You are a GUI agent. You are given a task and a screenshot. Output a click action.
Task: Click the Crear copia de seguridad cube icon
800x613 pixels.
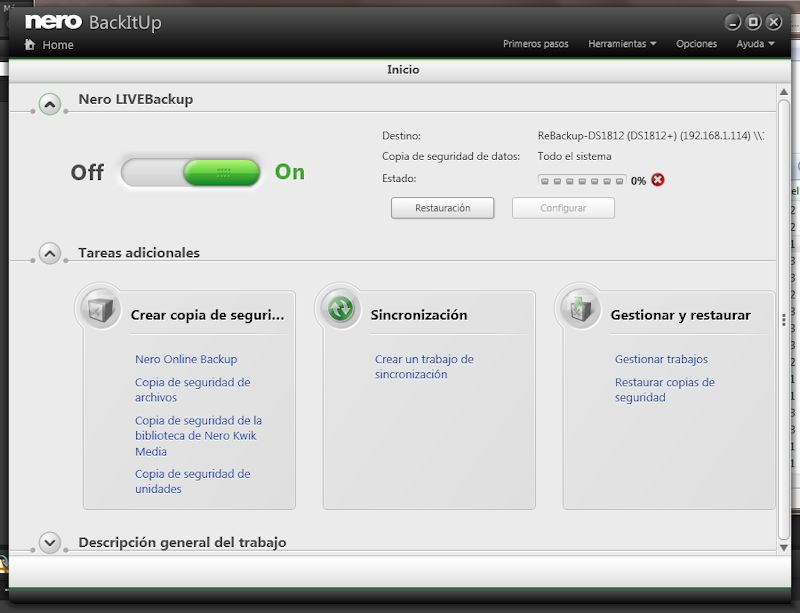(x=100, y=309)
